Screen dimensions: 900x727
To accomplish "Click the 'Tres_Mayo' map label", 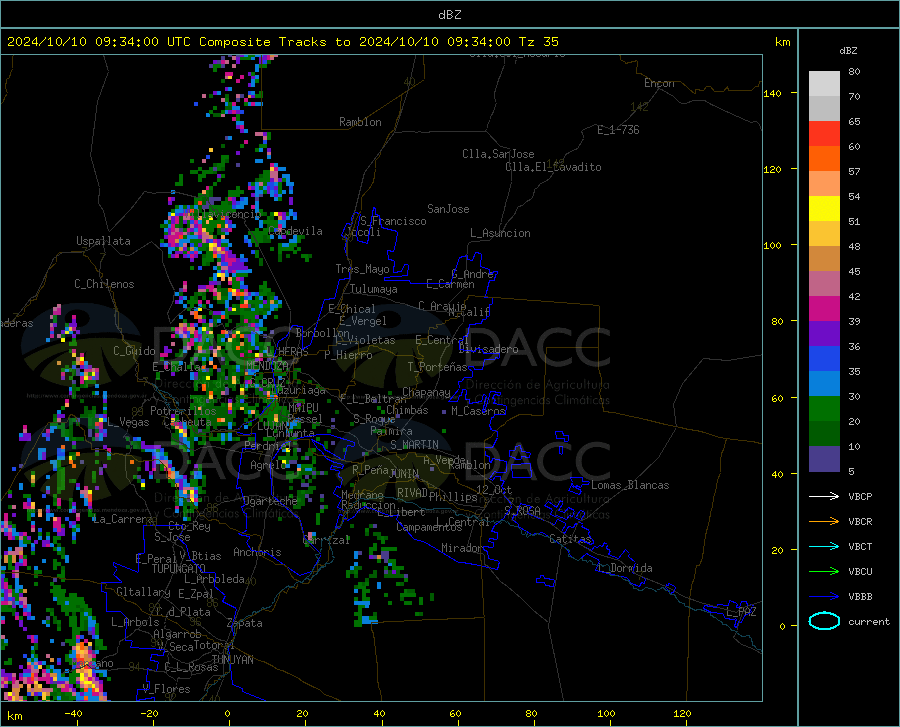I will 362,269.
